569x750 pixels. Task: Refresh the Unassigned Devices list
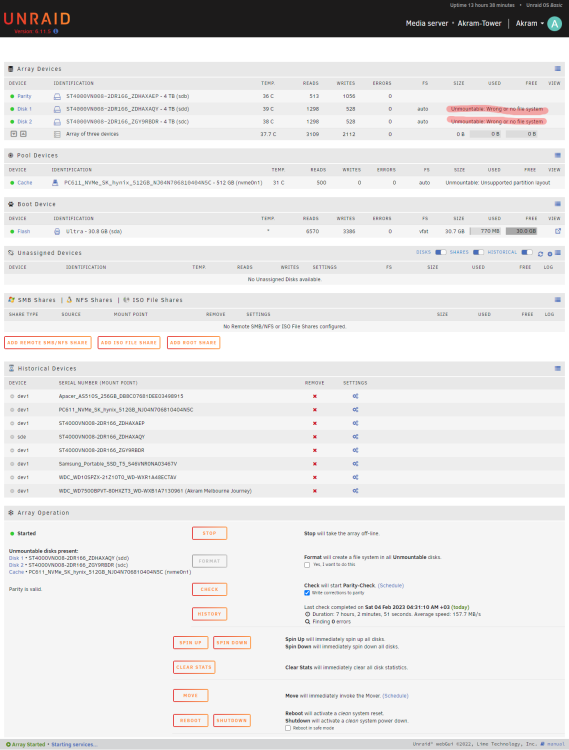point(540,254)
